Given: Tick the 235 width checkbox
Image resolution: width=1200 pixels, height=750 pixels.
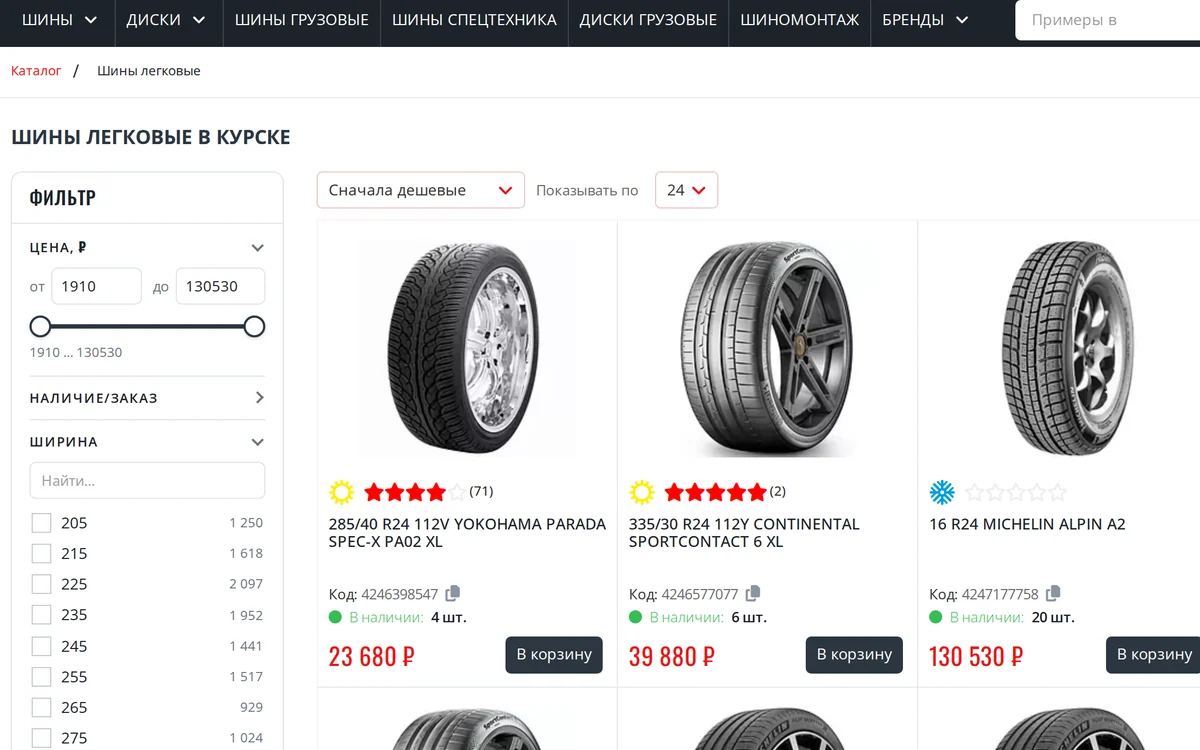Looking at the screenshot, I should [41, 615].
